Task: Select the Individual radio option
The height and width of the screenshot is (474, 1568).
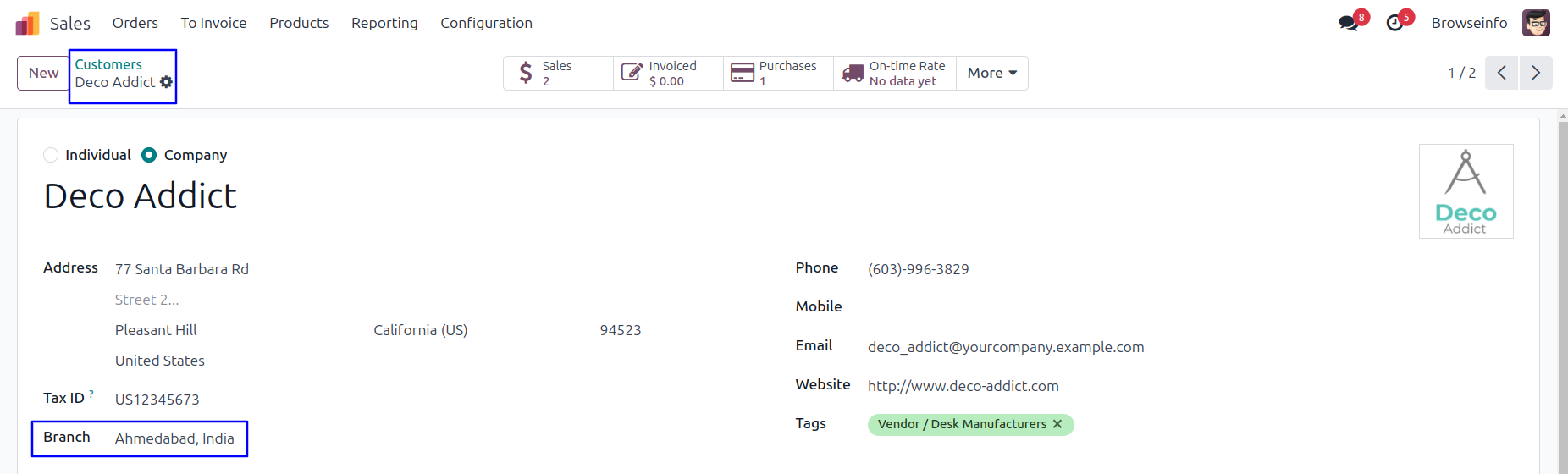Action: [51, 155]
